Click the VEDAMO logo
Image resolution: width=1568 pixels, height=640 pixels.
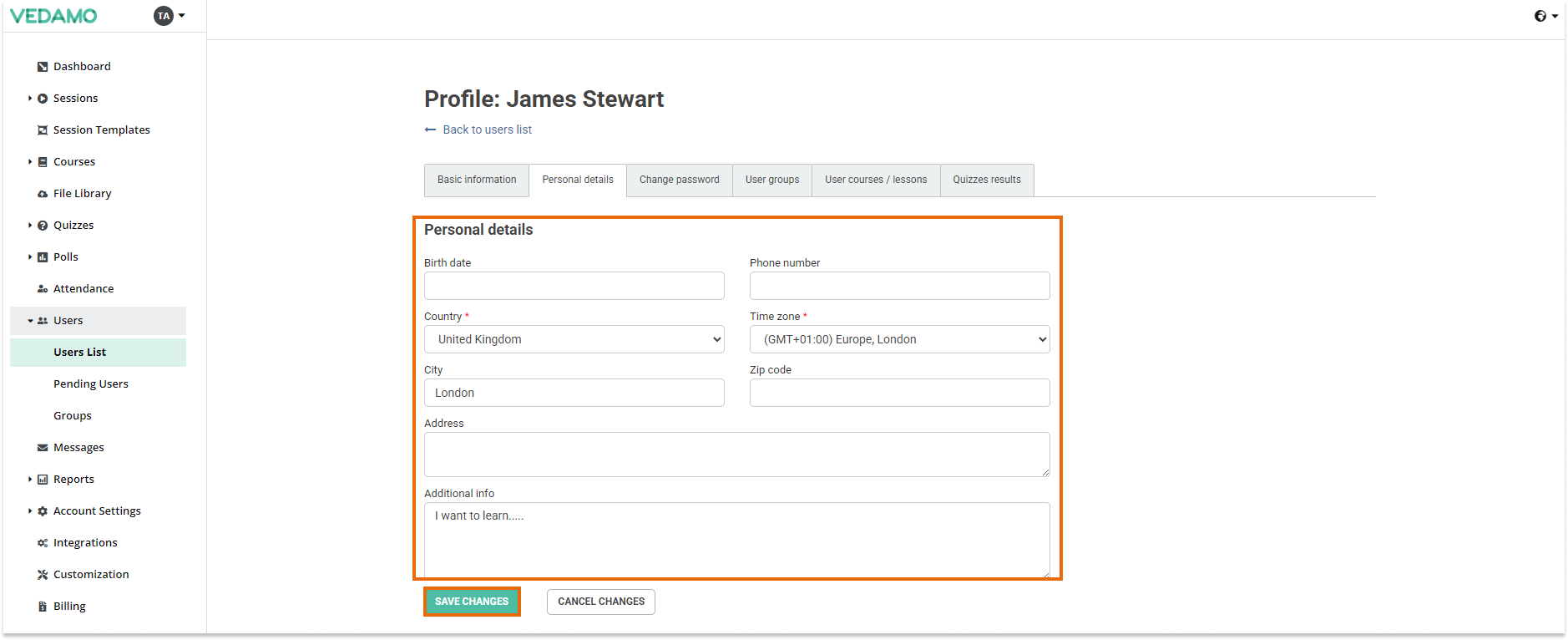[x=53, y=16]
